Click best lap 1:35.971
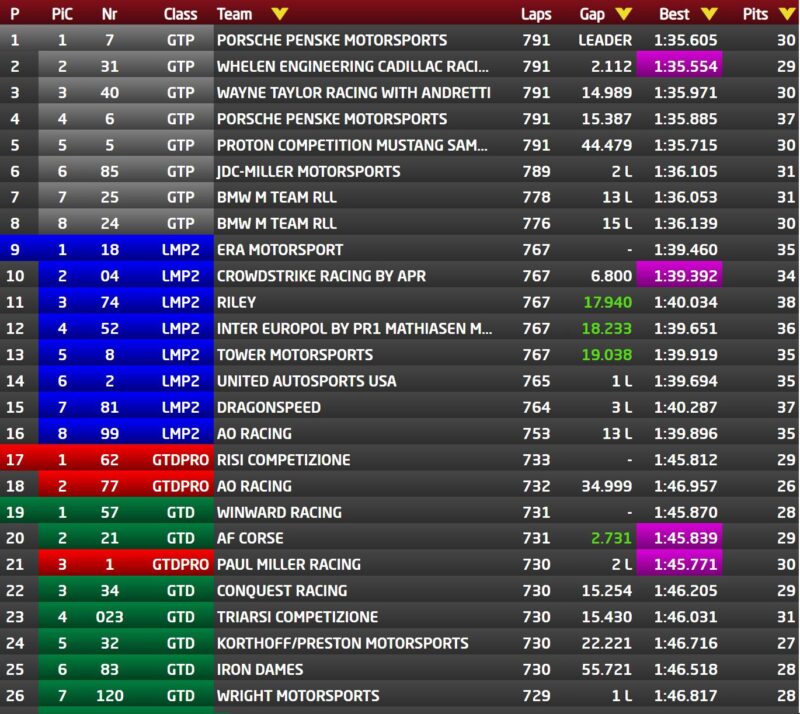Viewport: 800px width, 714px height. [x=685, y=92]
